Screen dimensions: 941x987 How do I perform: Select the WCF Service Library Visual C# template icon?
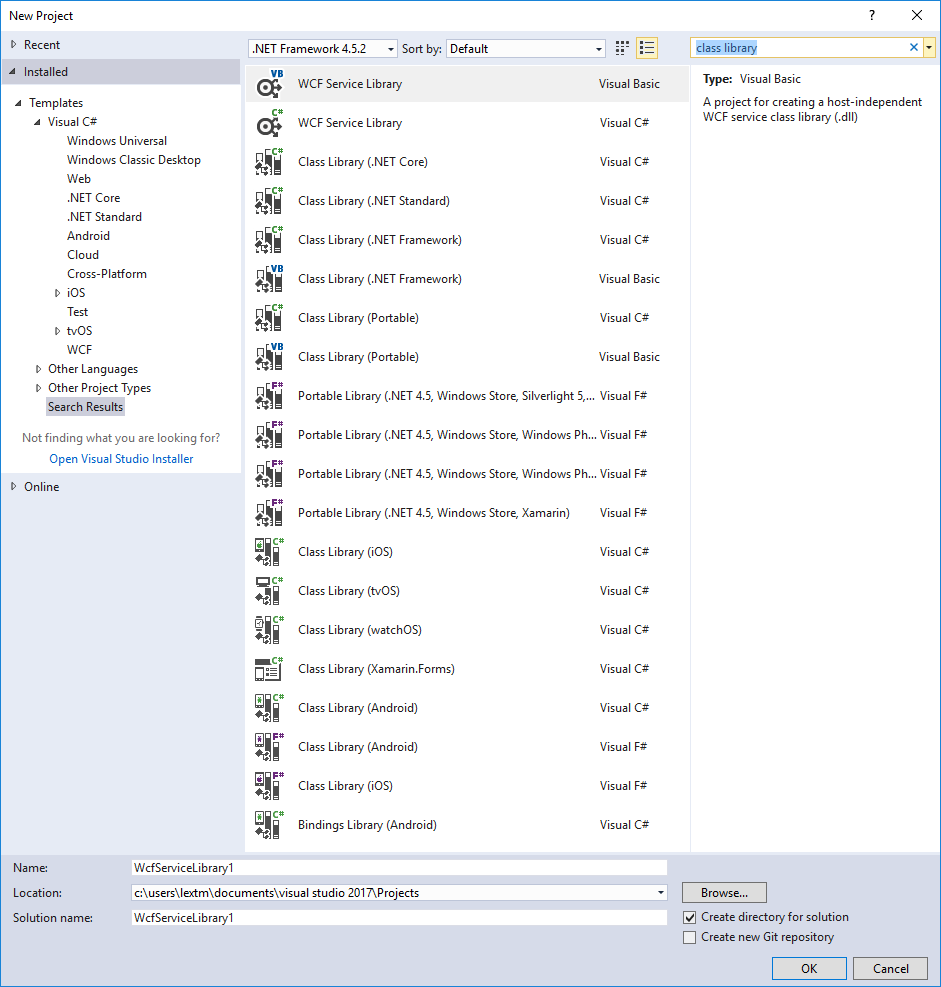point(268,122)
